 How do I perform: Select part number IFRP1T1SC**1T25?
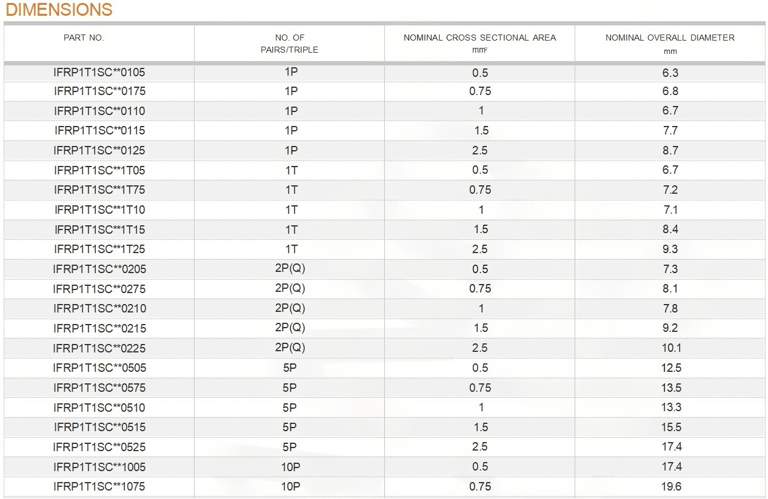99,249
